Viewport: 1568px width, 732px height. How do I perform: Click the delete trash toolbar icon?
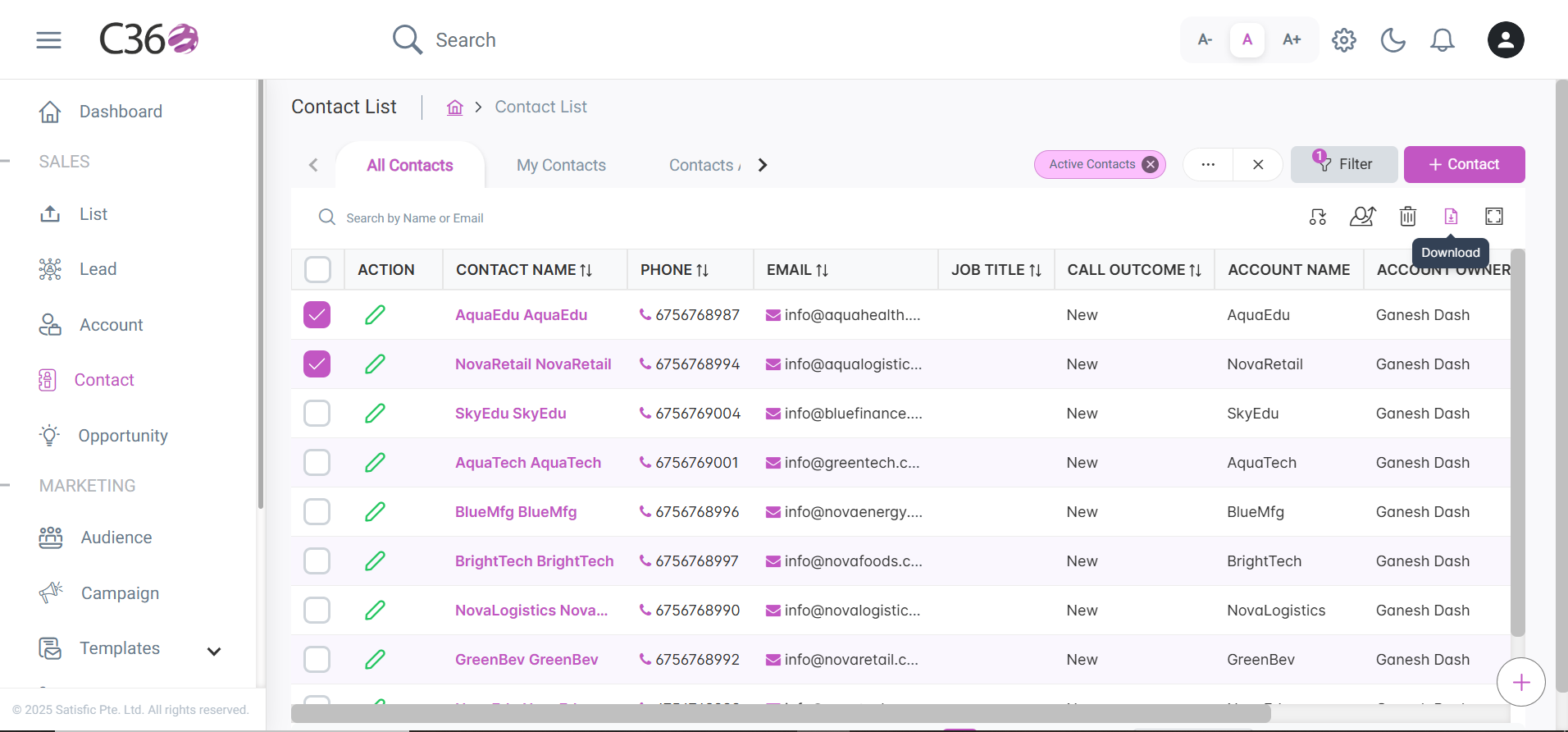coord(1408,217)
